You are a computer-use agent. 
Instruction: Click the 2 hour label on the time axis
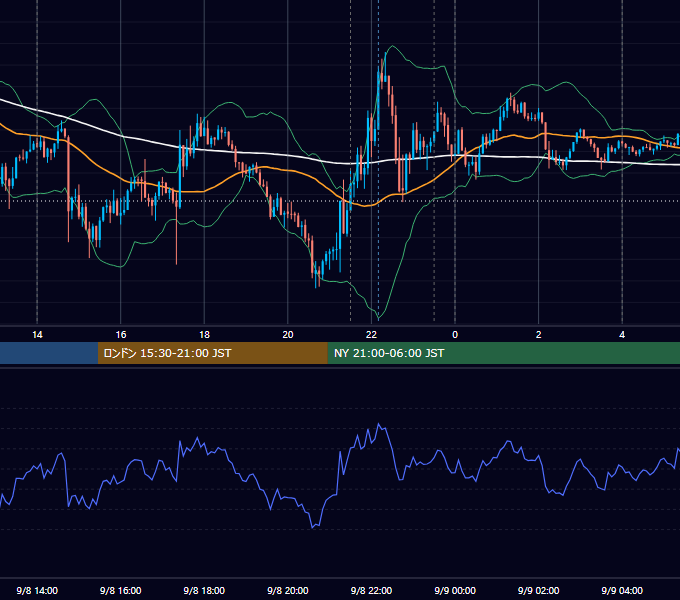539,335
